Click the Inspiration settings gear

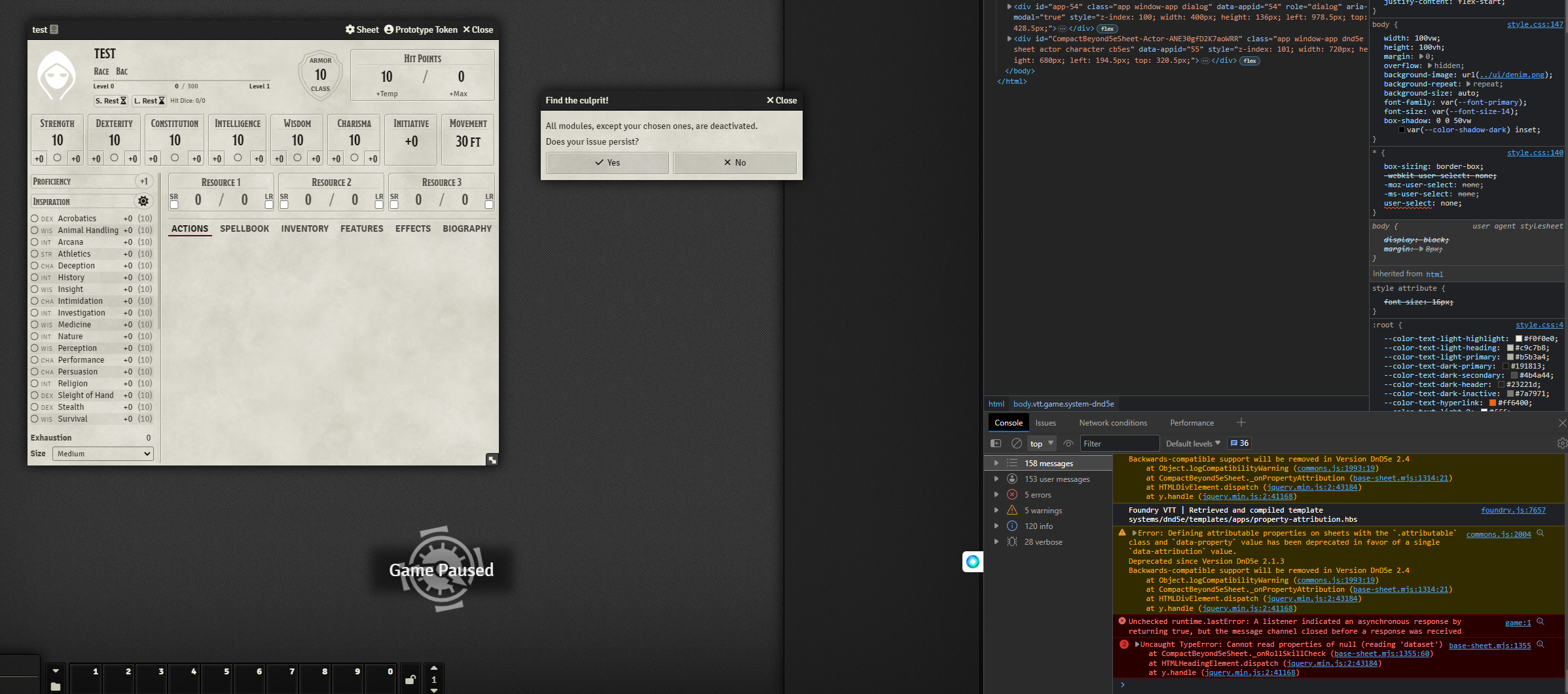(x=143, y=201)
